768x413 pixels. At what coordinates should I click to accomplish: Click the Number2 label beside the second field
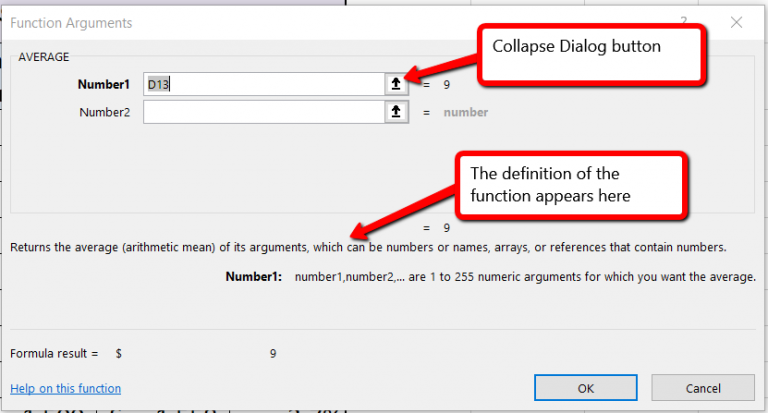click(x=105, y=113)
